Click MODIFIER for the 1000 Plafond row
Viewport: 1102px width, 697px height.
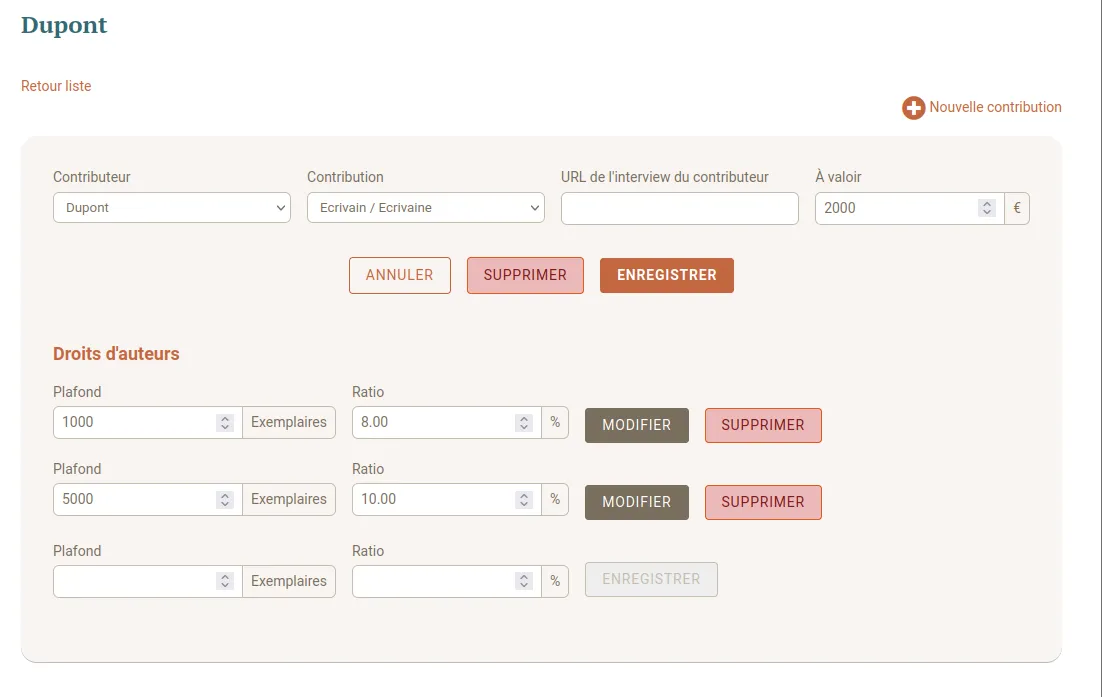637,425
